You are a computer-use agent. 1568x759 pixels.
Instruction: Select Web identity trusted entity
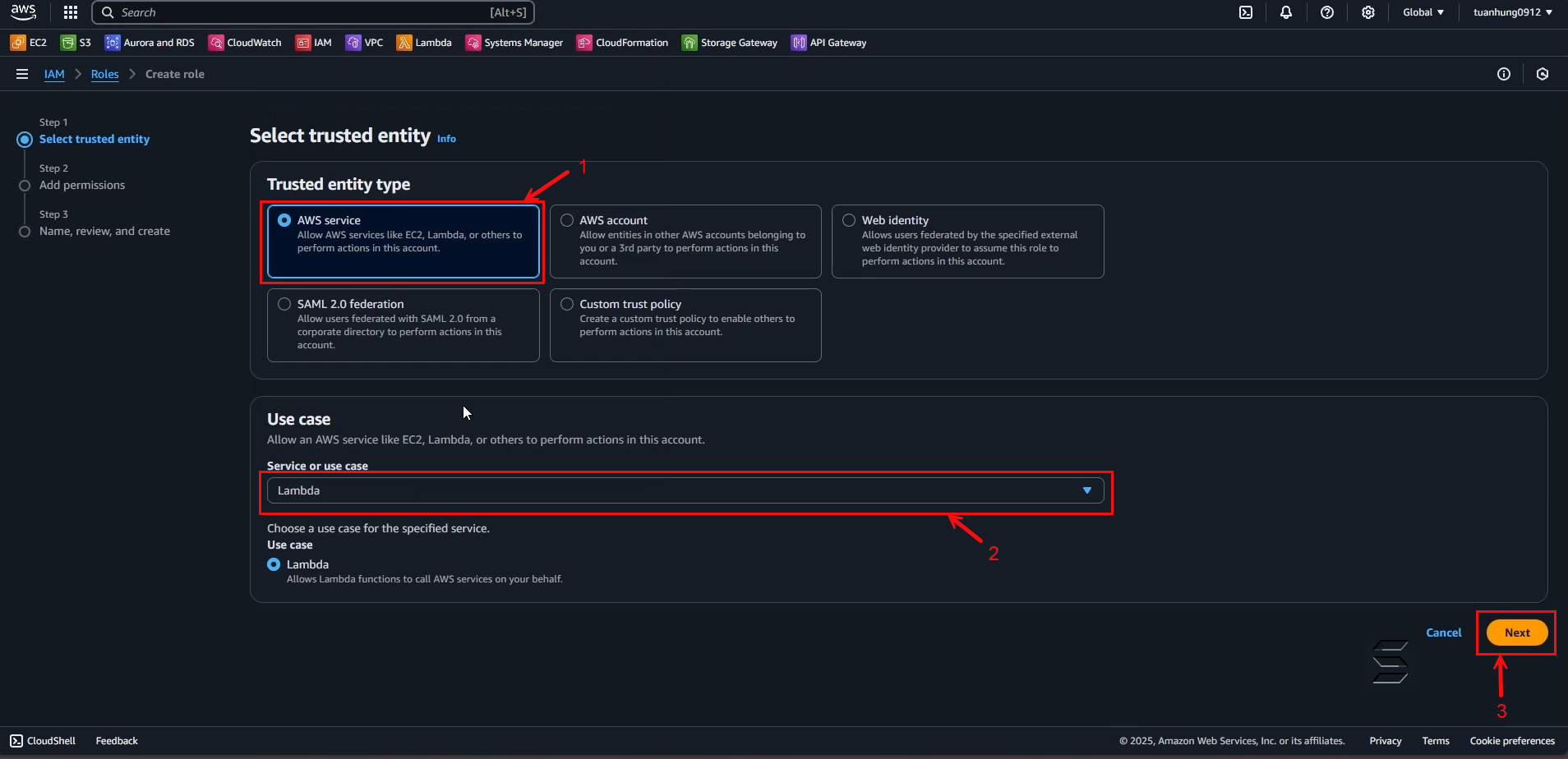click(x=968, y=241)
